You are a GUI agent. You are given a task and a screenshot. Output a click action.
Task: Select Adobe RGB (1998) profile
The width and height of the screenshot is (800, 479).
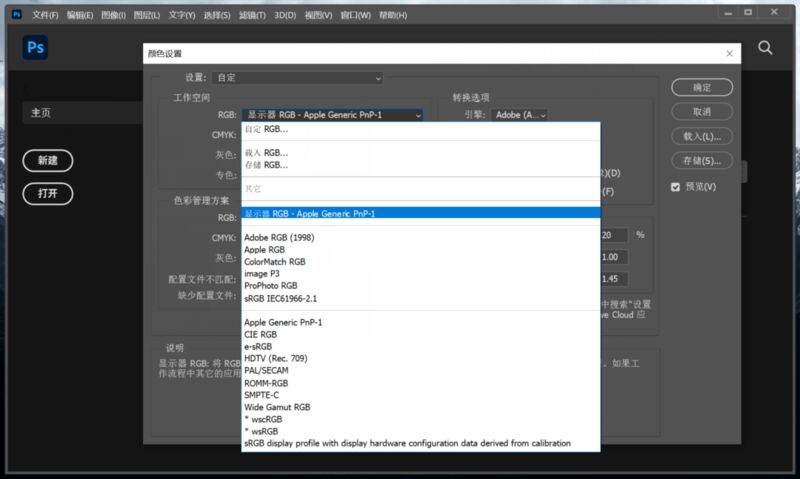pyautogui.click(x=421, y=237)
